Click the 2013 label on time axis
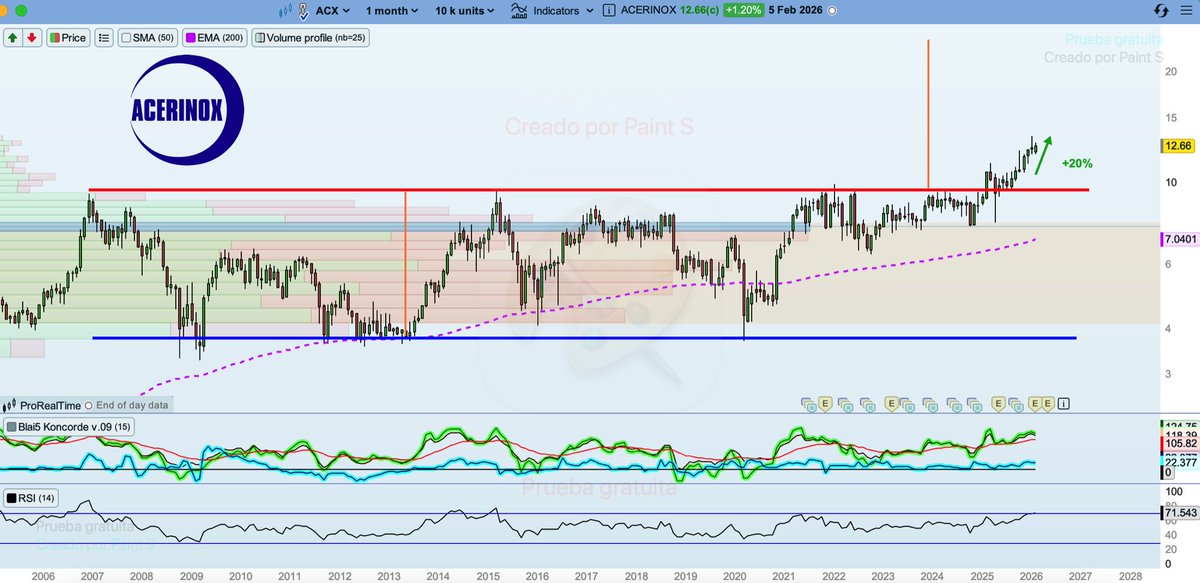The height and width of the screenshot is (583, 1200). 388,576
